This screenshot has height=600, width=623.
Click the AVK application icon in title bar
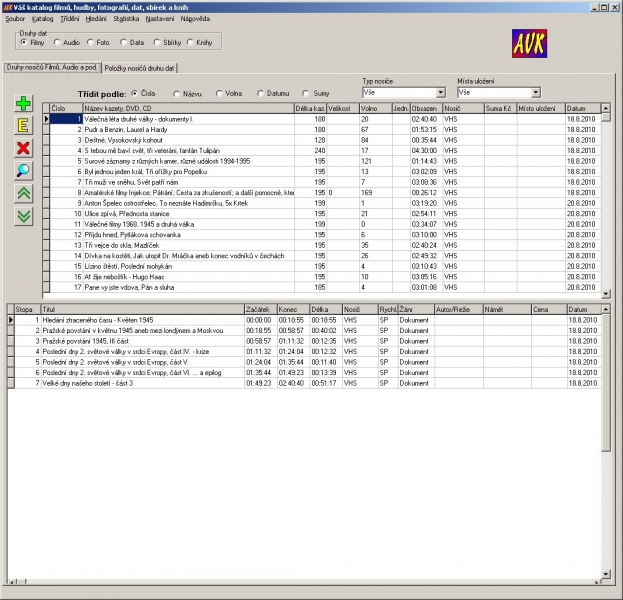click(8, 6)
